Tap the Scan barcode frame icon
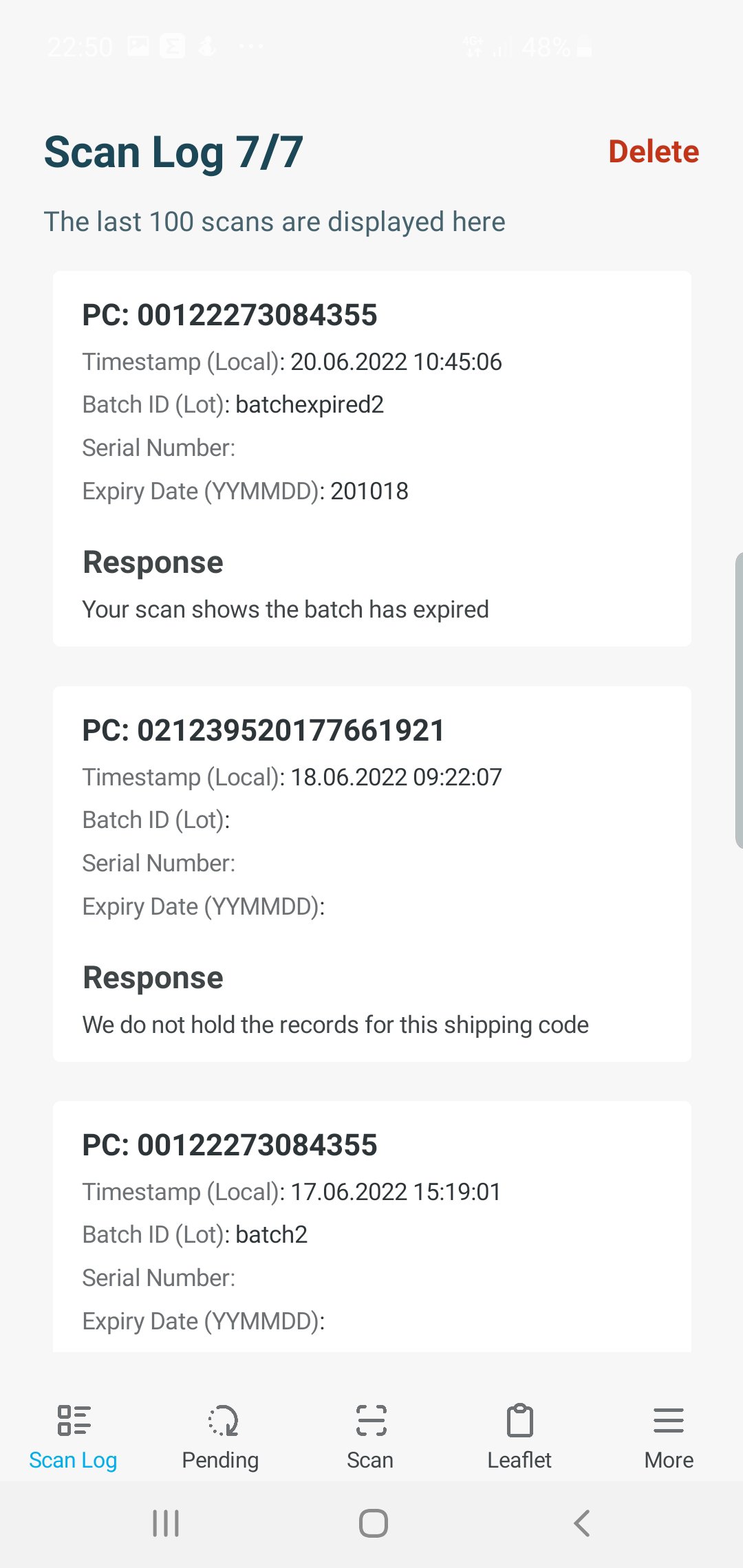 (371, 1420)
